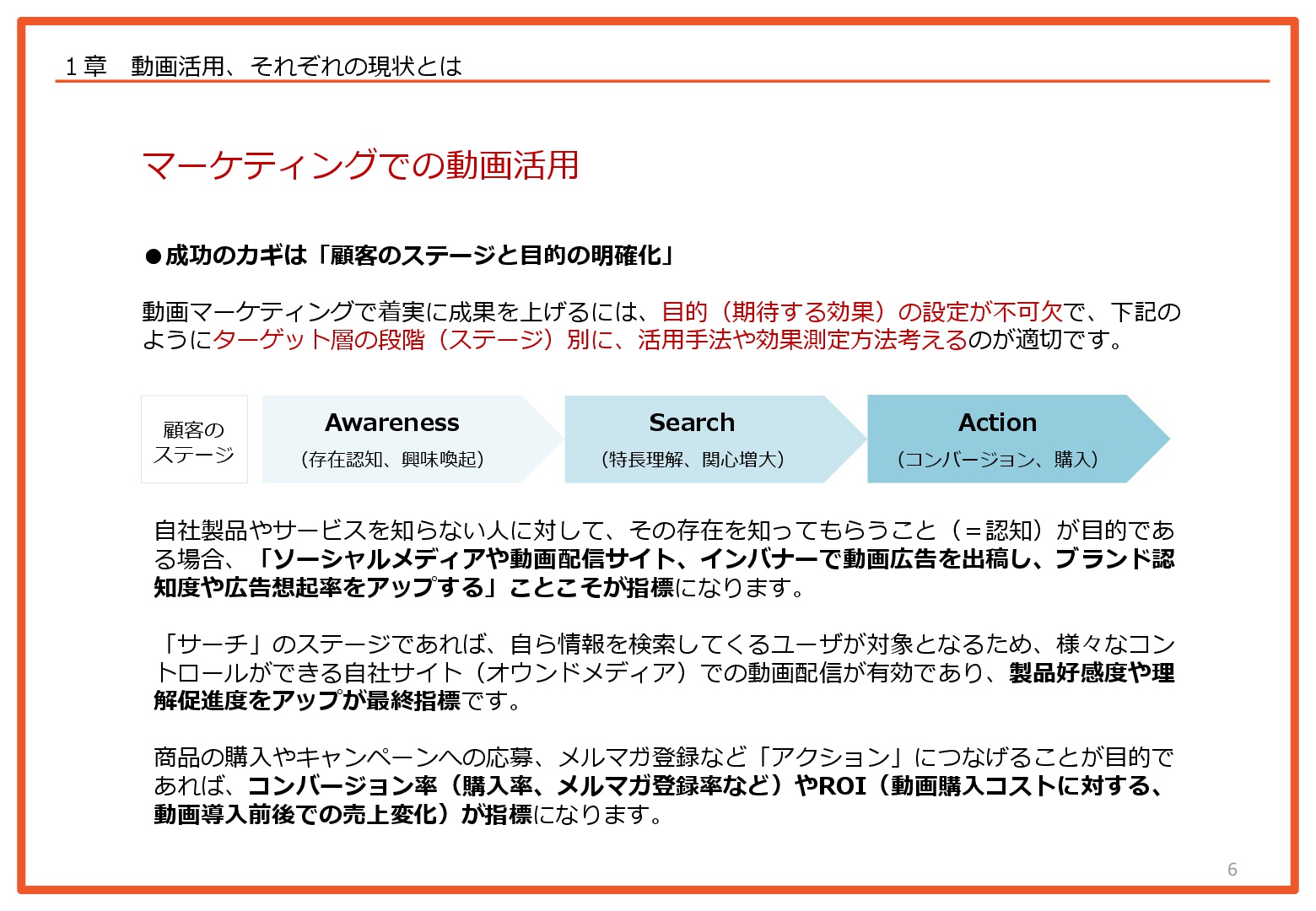The width and height of the screenshot is (1316, 911).
Task: Click the paragraph starting '商品の購入やキャンペーンへの応募'
Action: pos(664,786)
